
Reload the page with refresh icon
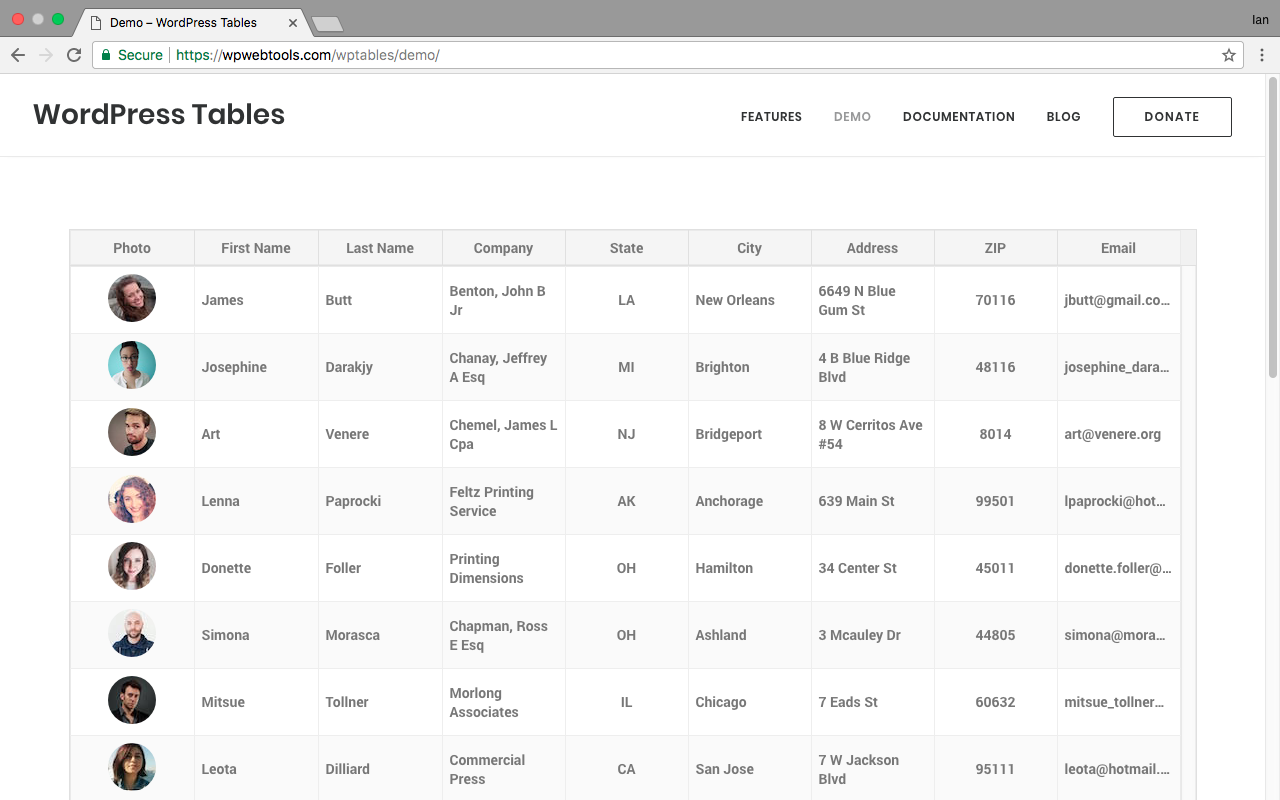point(74,55)
